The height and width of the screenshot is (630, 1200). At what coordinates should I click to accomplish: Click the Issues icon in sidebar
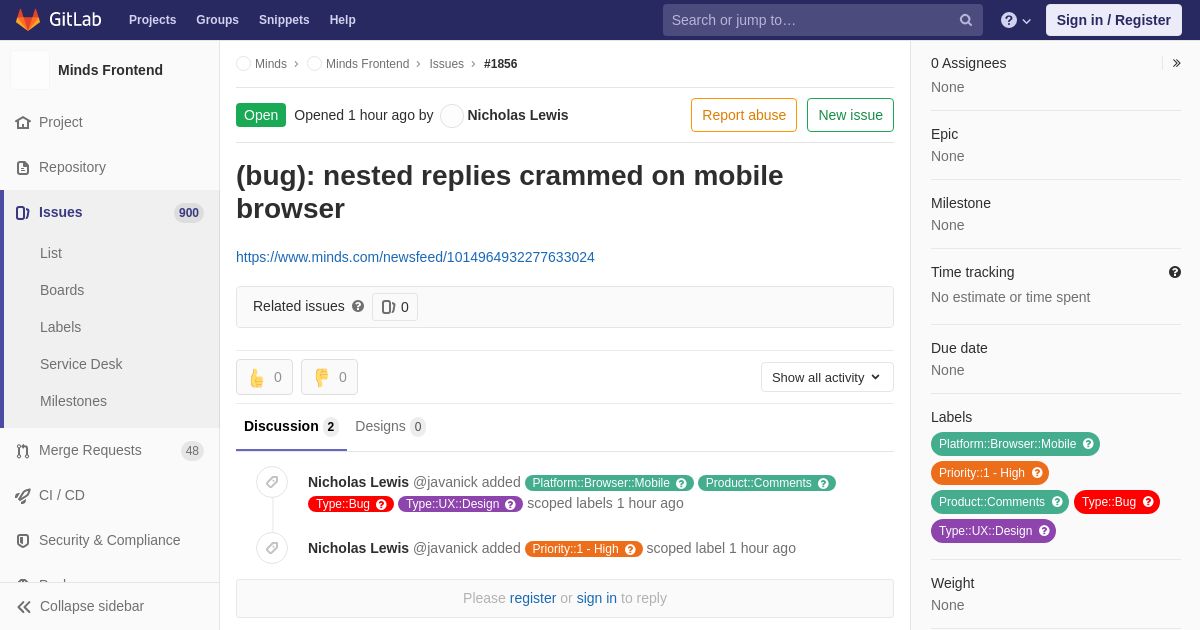(23, 212)
